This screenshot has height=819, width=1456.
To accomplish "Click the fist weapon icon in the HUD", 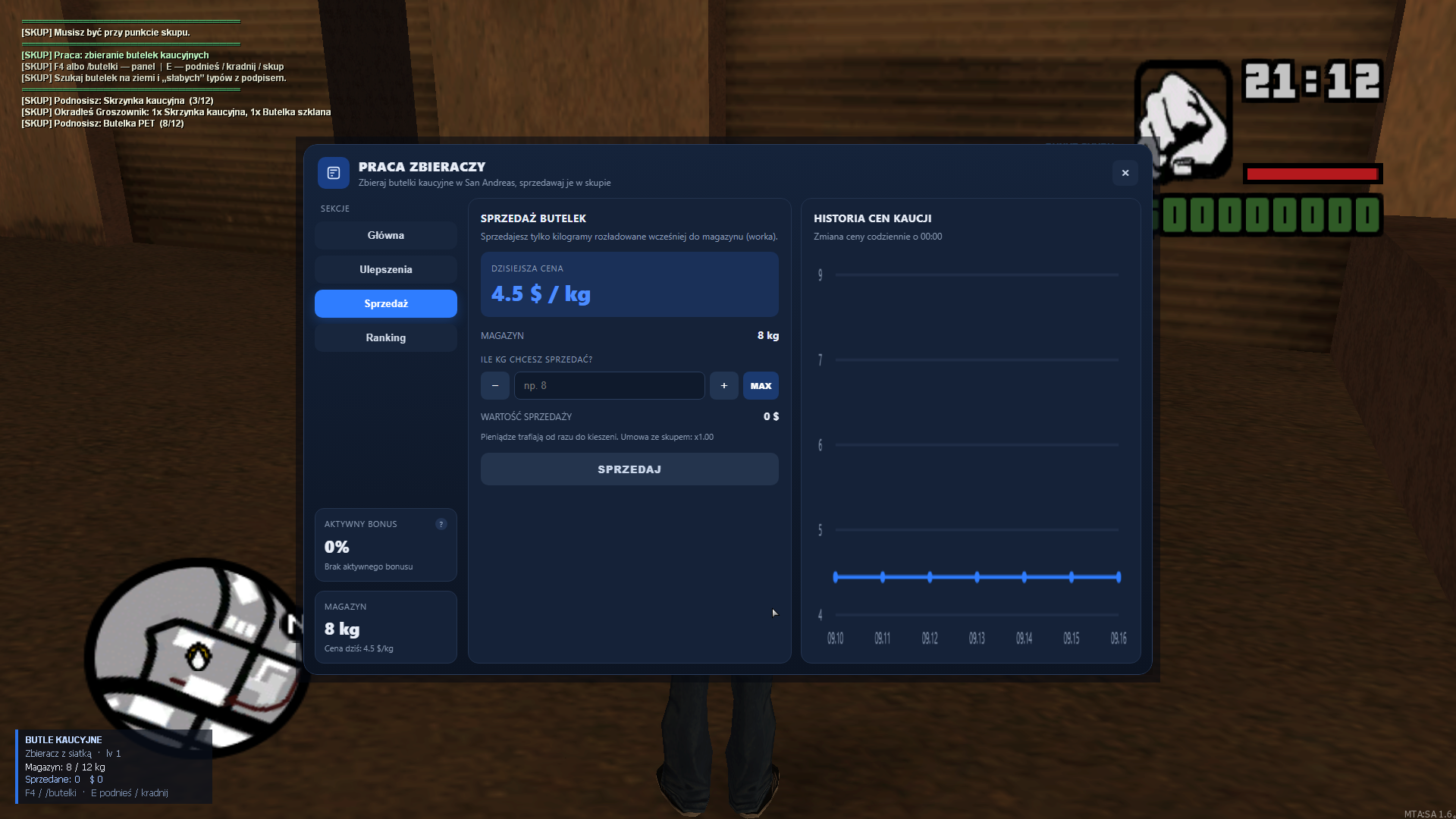I will point(1184,121).
